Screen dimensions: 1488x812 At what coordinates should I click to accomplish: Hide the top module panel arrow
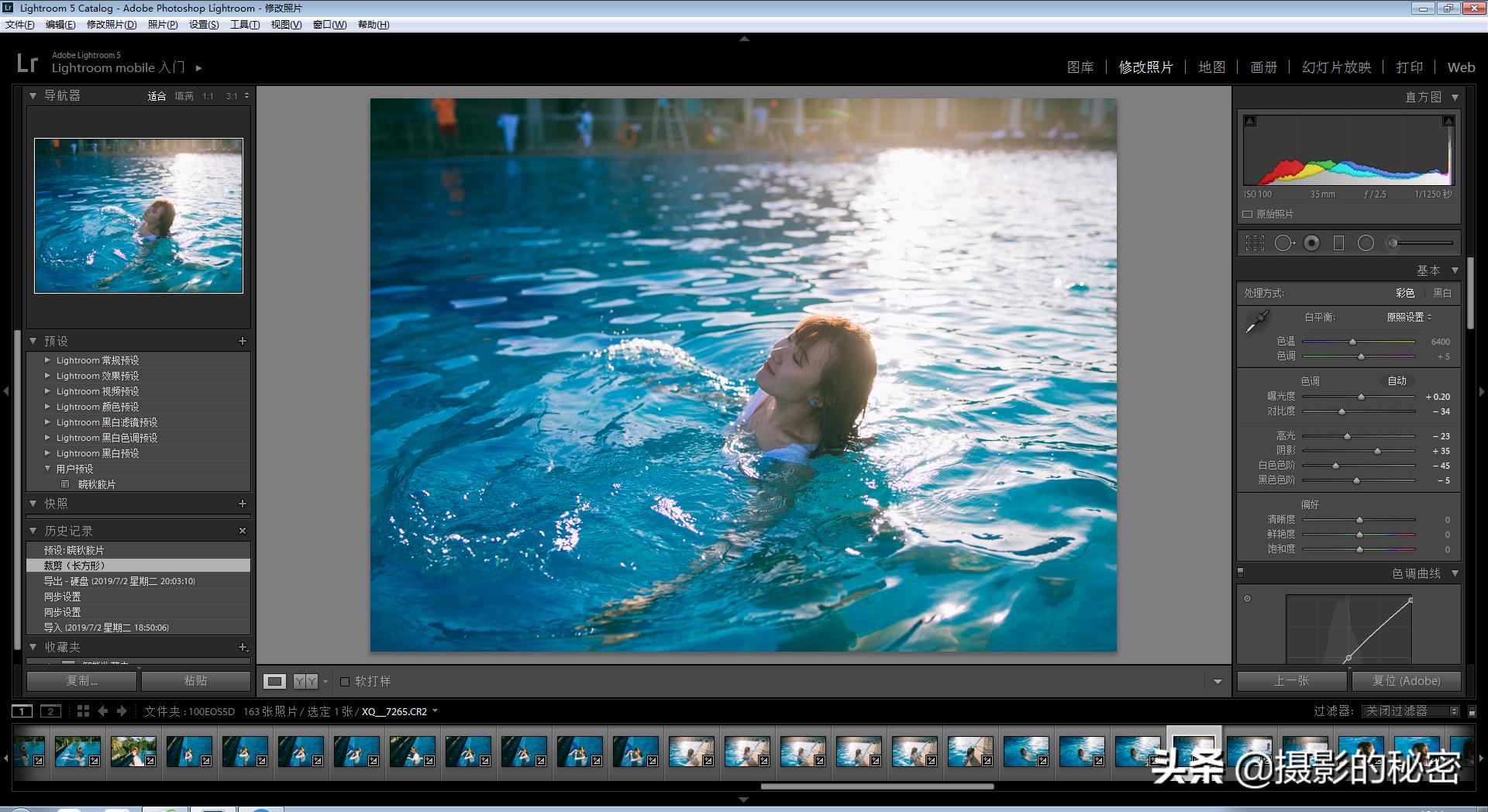(744, 38)
